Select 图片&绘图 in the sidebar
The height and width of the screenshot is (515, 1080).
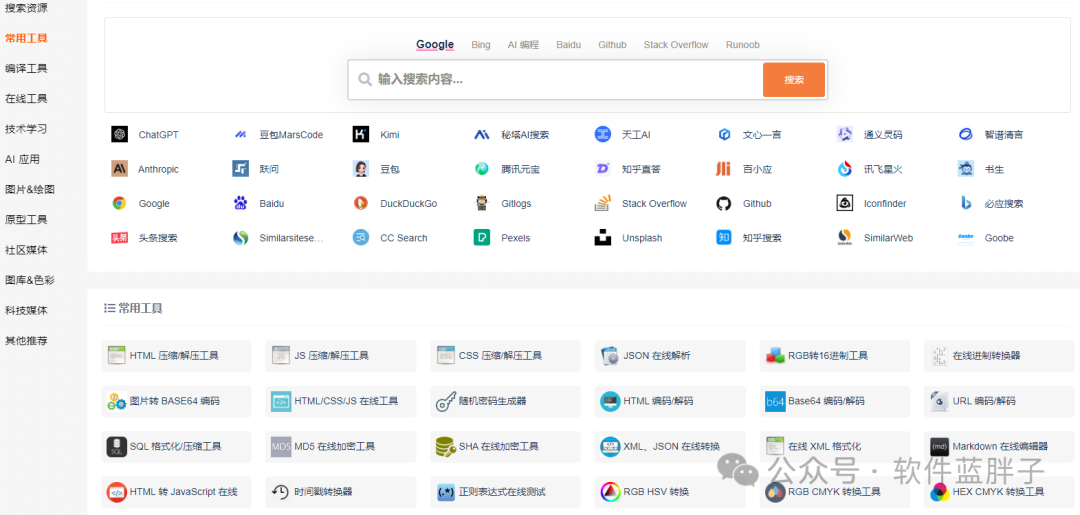click(x=30, y=189)
